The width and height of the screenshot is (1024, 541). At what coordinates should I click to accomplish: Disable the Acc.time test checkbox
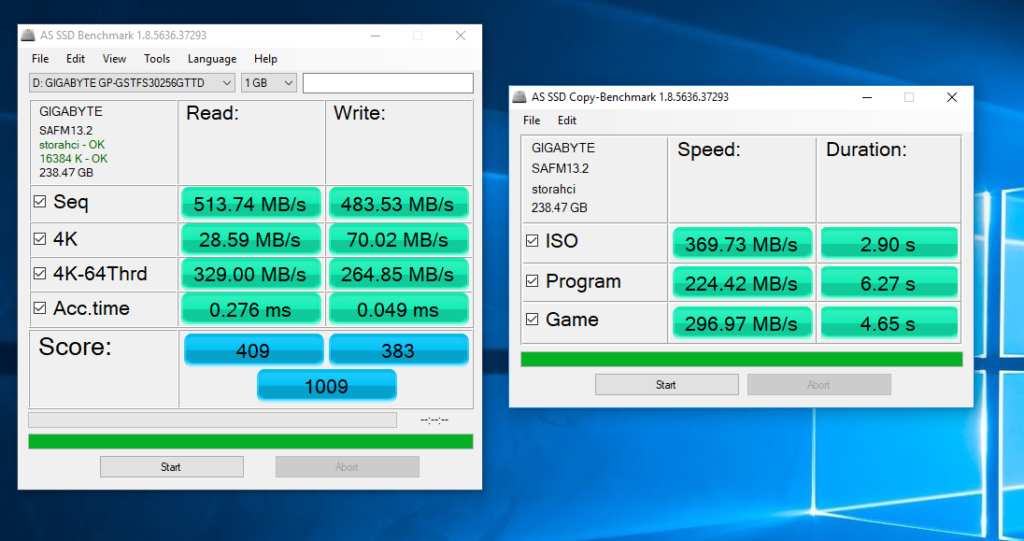[40, 309]
